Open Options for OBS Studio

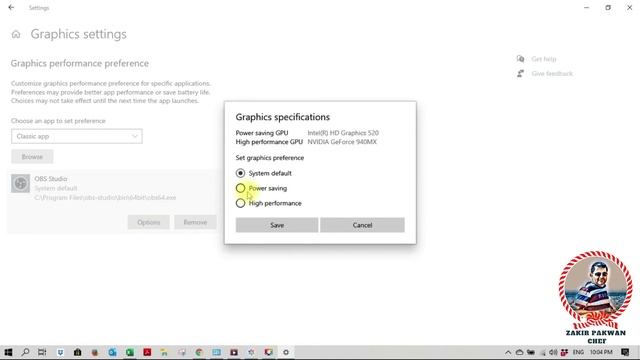point(149,222)
